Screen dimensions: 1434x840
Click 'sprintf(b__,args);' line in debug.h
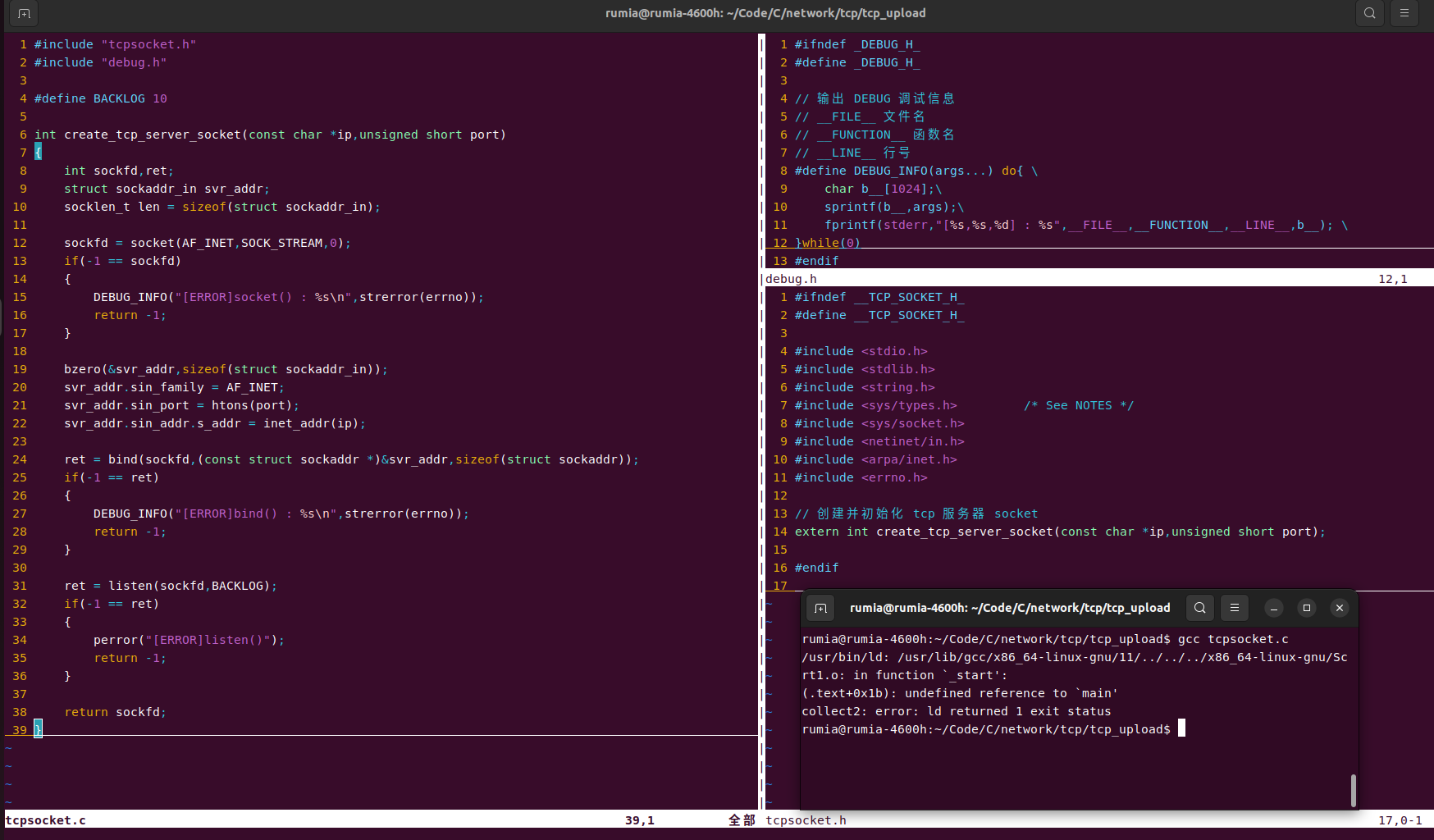point(894,207)
